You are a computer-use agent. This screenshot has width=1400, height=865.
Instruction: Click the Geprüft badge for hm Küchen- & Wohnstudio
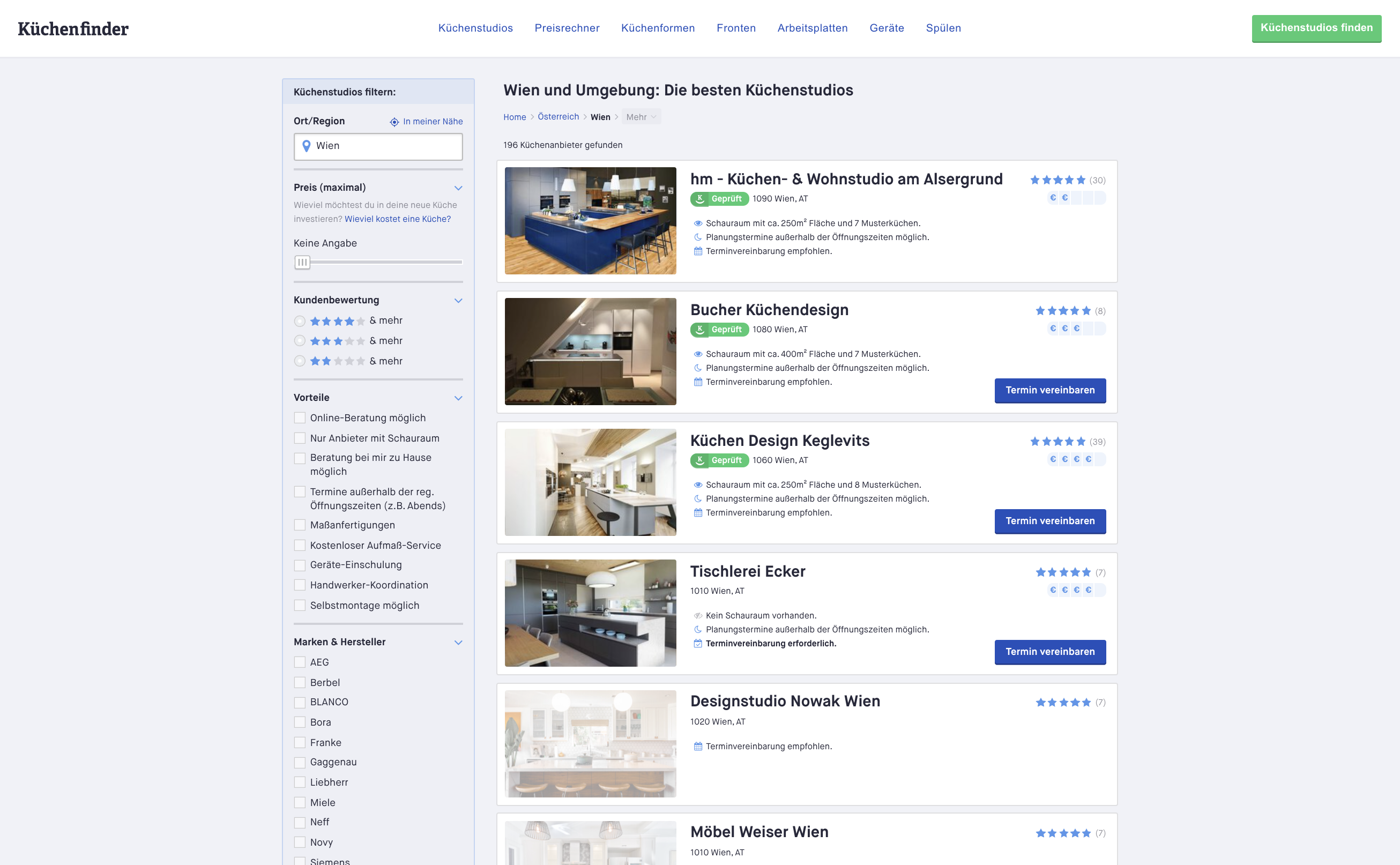click(x=719, y=198)
